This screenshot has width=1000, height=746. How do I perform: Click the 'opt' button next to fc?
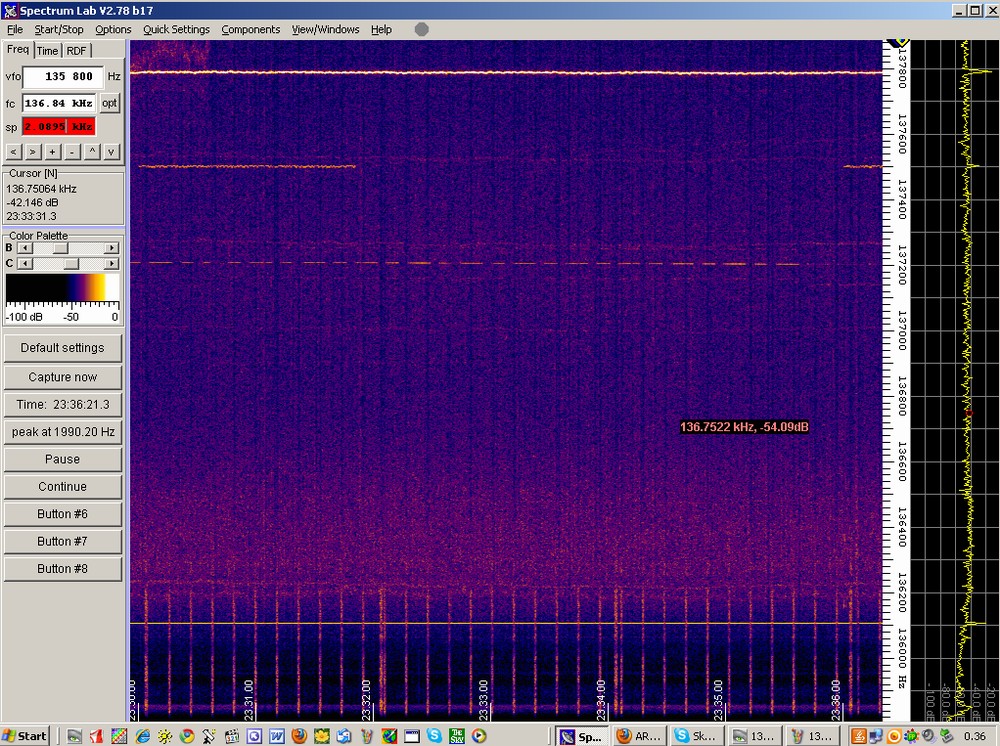[x=109, y=103]
